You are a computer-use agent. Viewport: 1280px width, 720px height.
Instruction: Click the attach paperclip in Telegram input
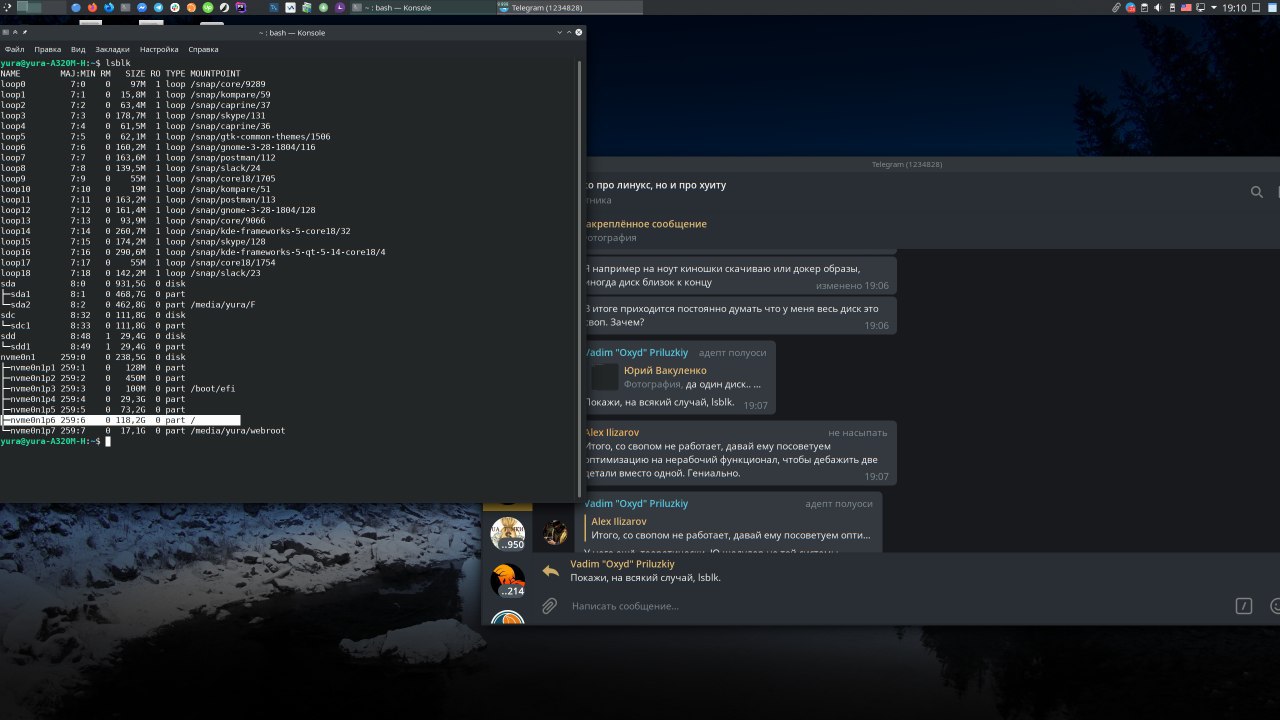point(549,606)
